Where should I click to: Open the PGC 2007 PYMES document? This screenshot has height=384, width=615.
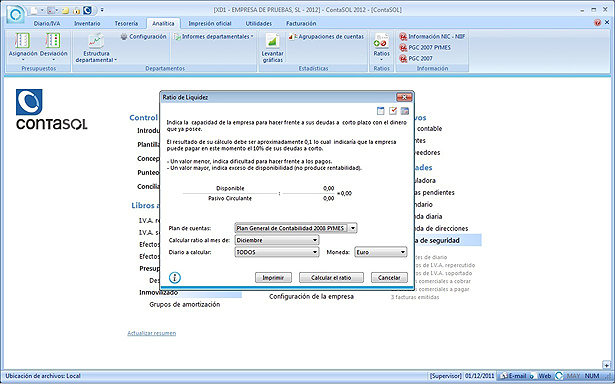click(x=425, y=47)
